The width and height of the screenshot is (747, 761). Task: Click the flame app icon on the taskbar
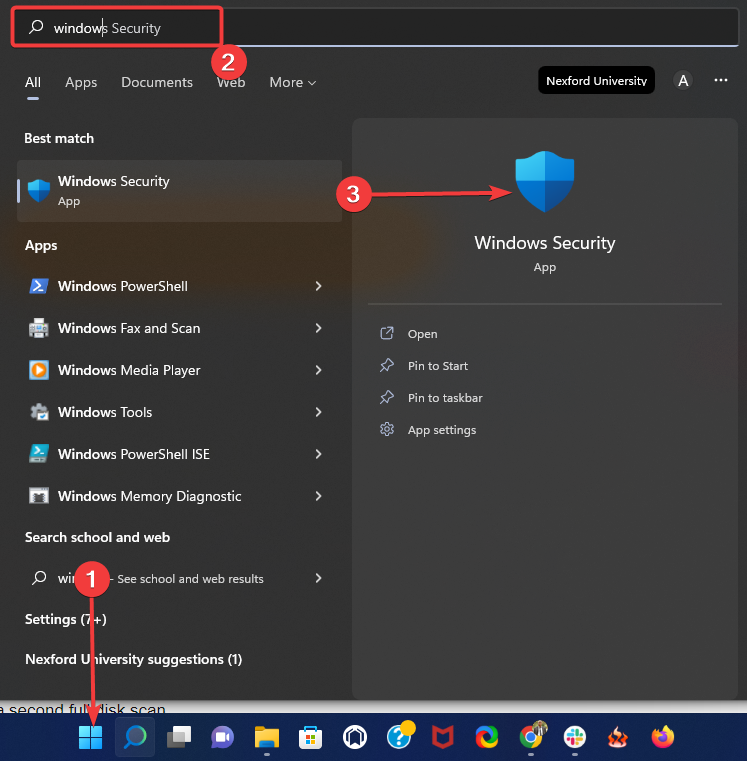(618, 737)
